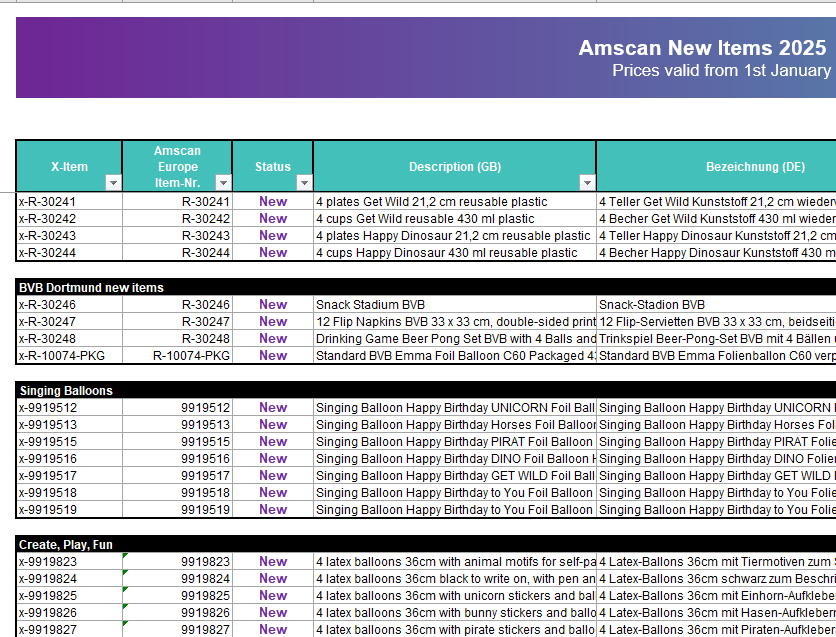The image size is (836, 637).
Task: Select cell x-R-30248
Action: click(x=69, y=338)
